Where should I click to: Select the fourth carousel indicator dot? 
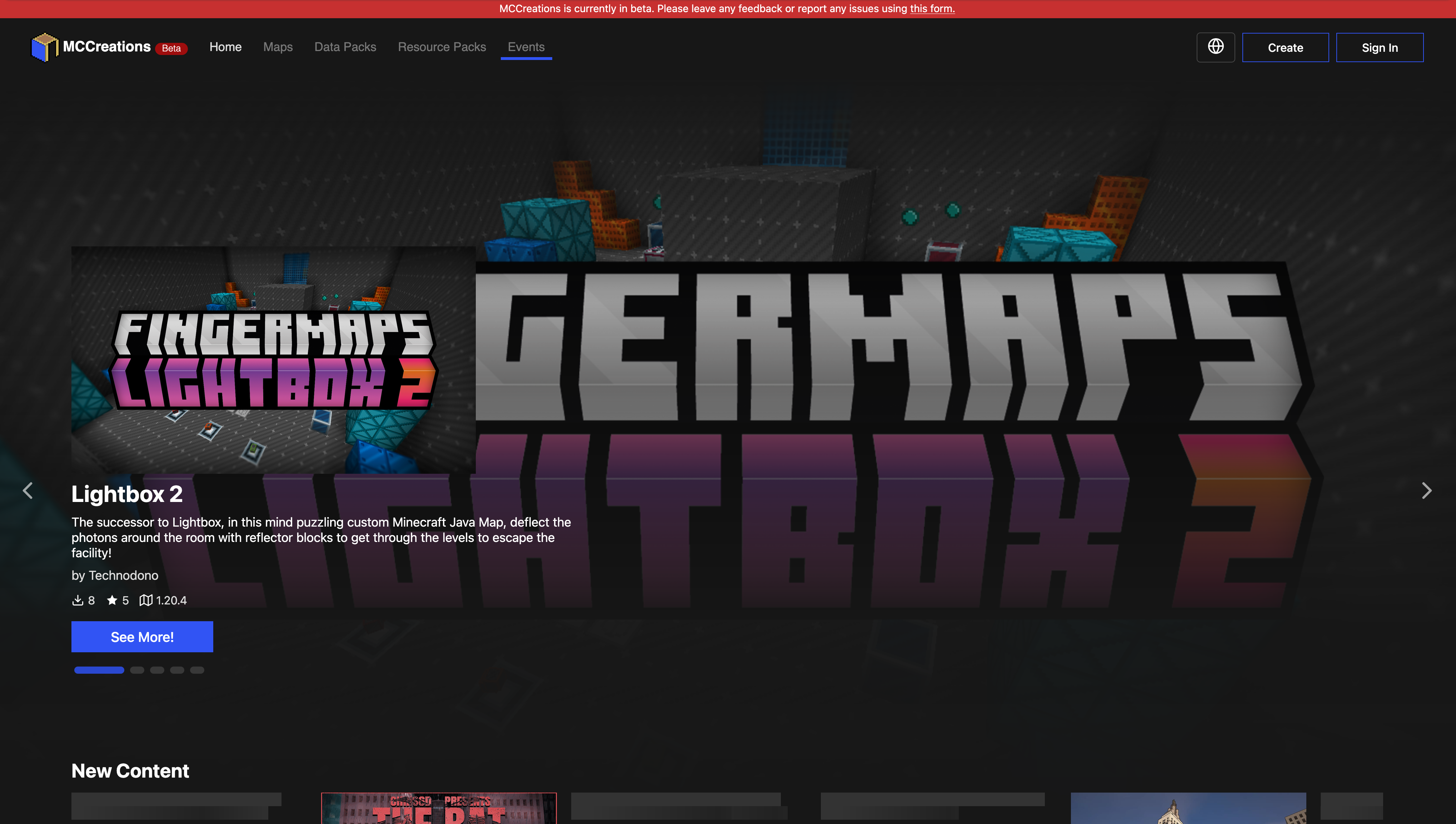point(177,670)
